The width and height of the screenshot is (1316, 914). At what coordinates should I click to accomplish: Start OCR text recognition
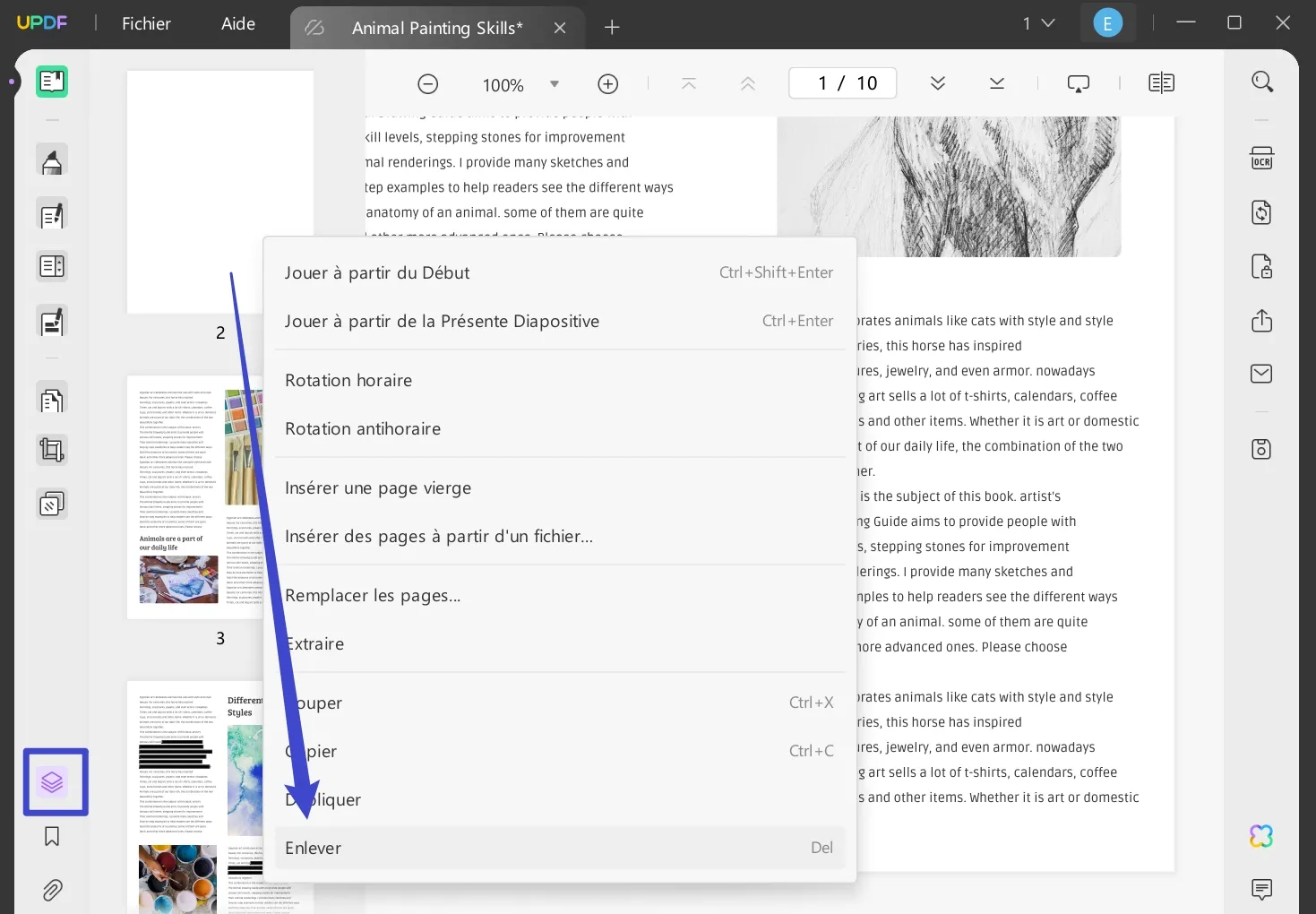[1261, 157]
